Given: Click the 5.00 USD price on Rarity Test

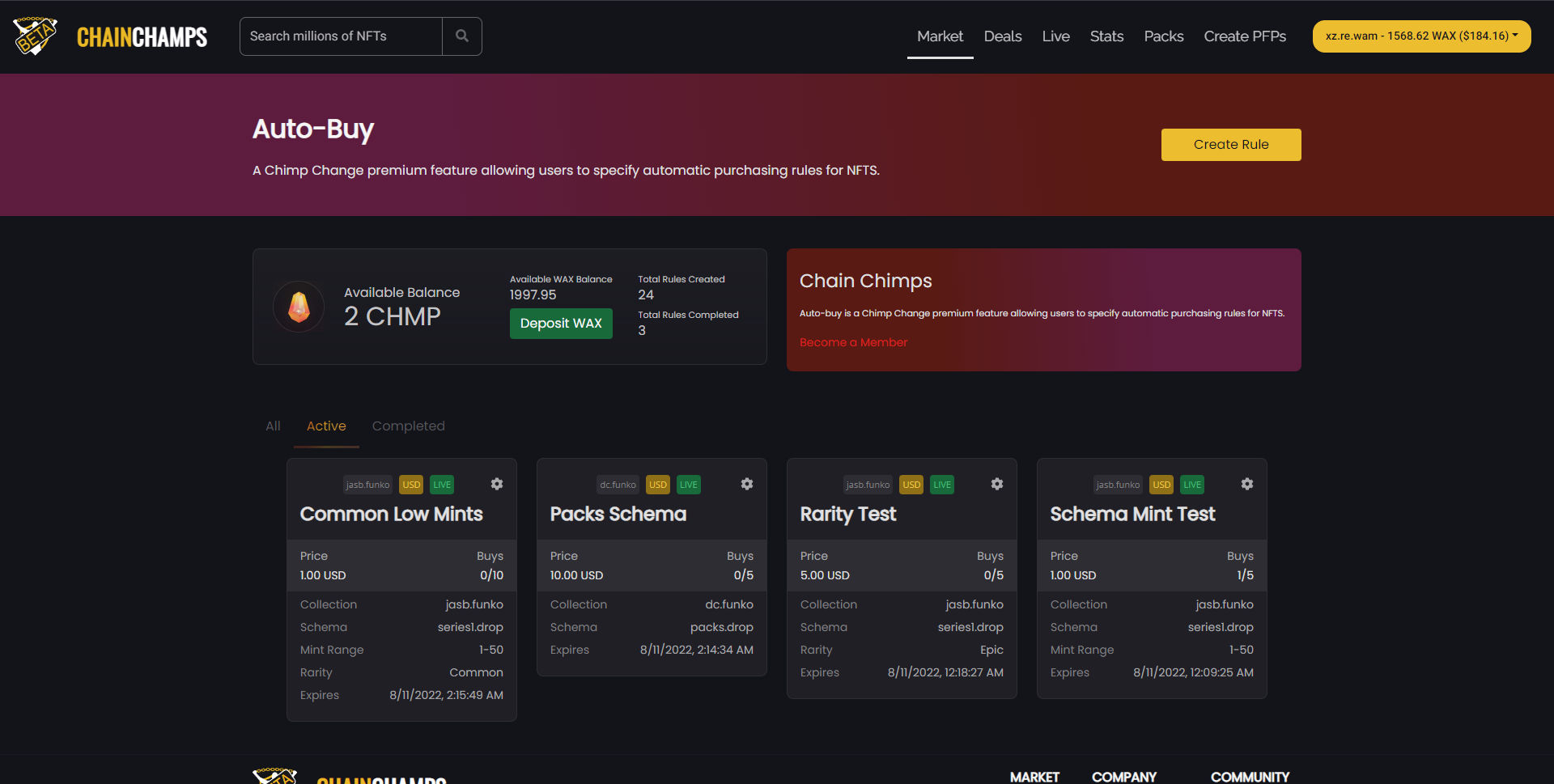Looking at the screenshot, I should coord(825,575).
